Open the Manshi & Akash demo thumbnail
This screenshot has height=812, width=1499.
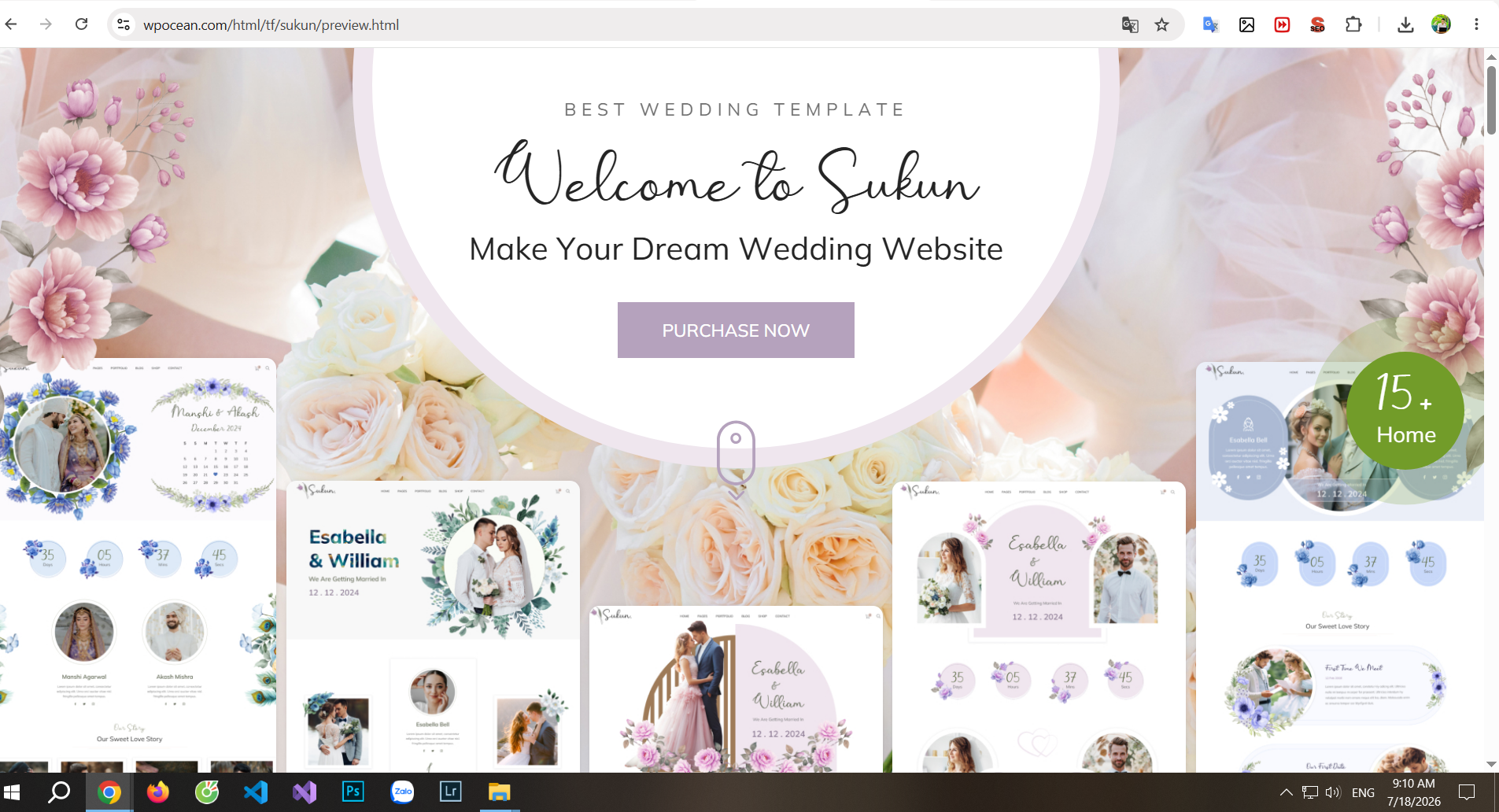(x=138, y=565)
